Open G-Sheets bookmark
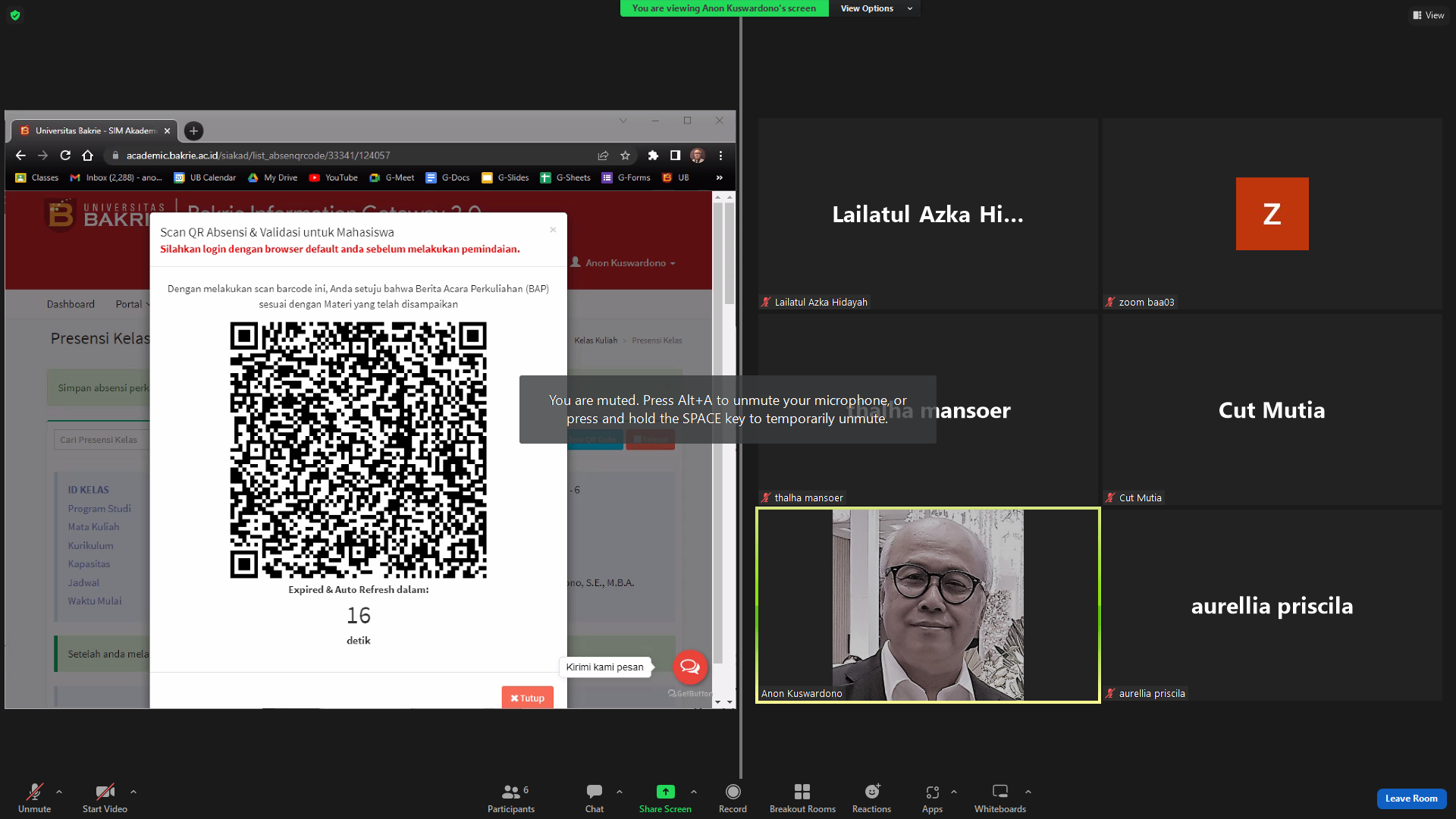 click(566, 177)
